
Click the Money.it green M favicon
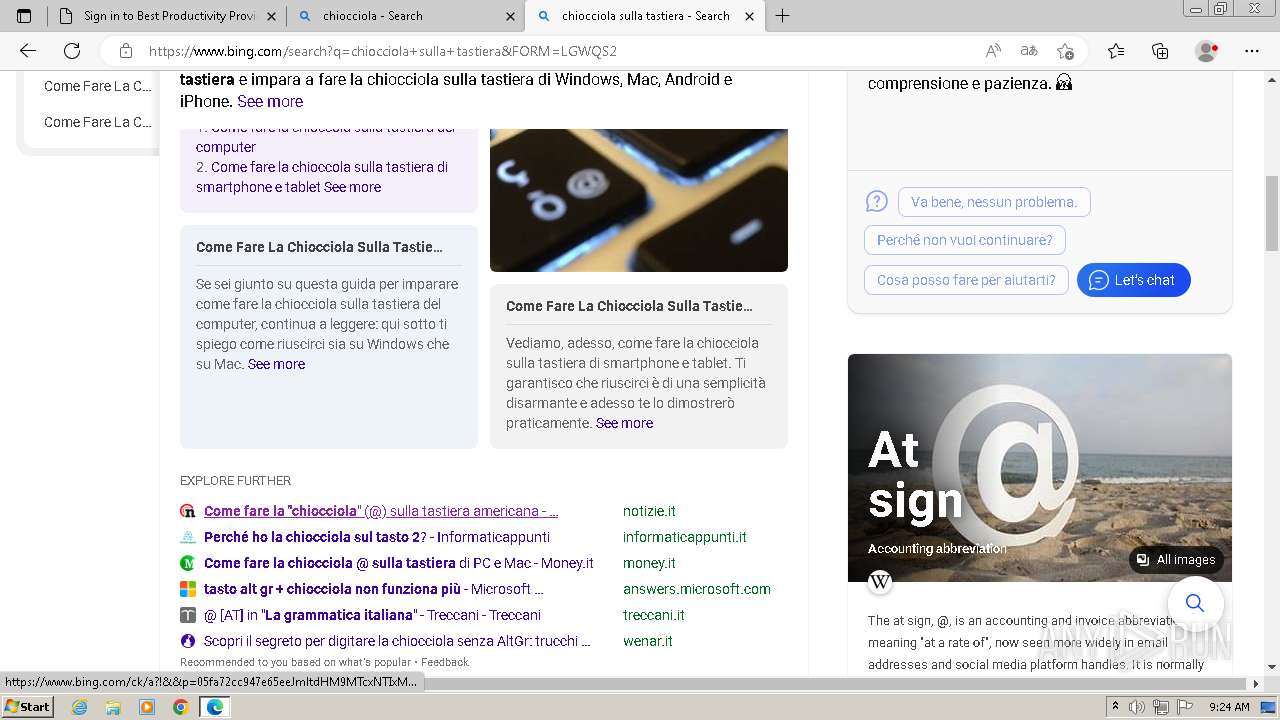pos(188,563)
